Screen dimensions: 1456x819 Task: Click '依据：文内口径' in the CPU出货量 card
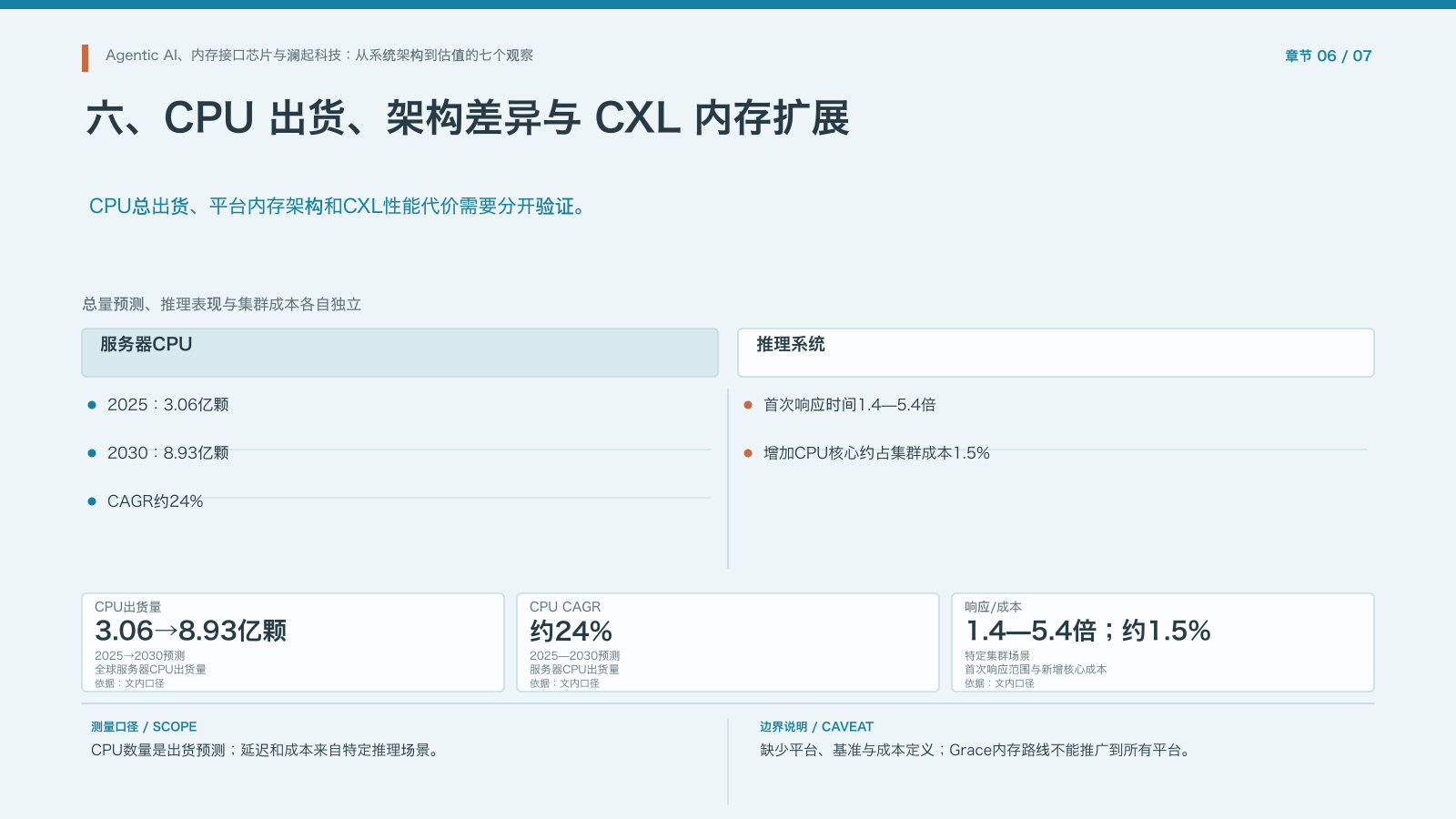pyautogui.click(x=129, y=683)
